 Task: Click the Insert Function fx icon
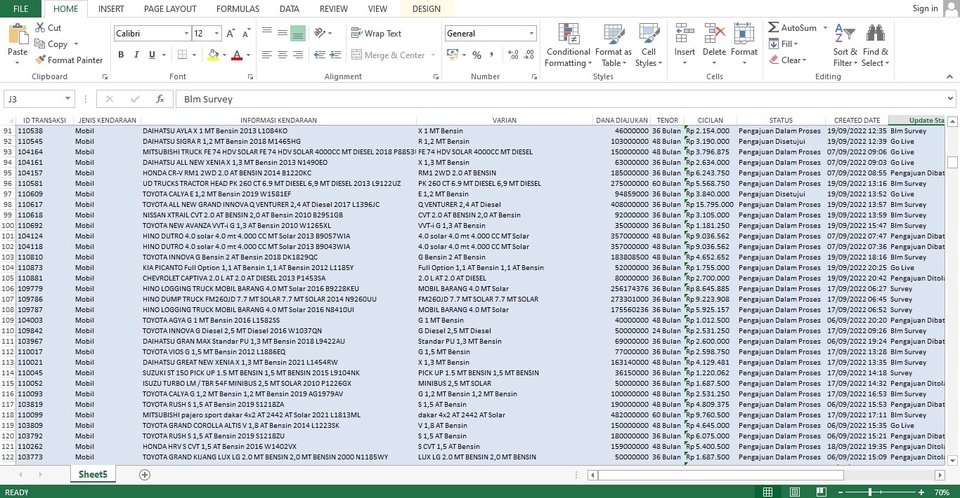pos(159,100)
